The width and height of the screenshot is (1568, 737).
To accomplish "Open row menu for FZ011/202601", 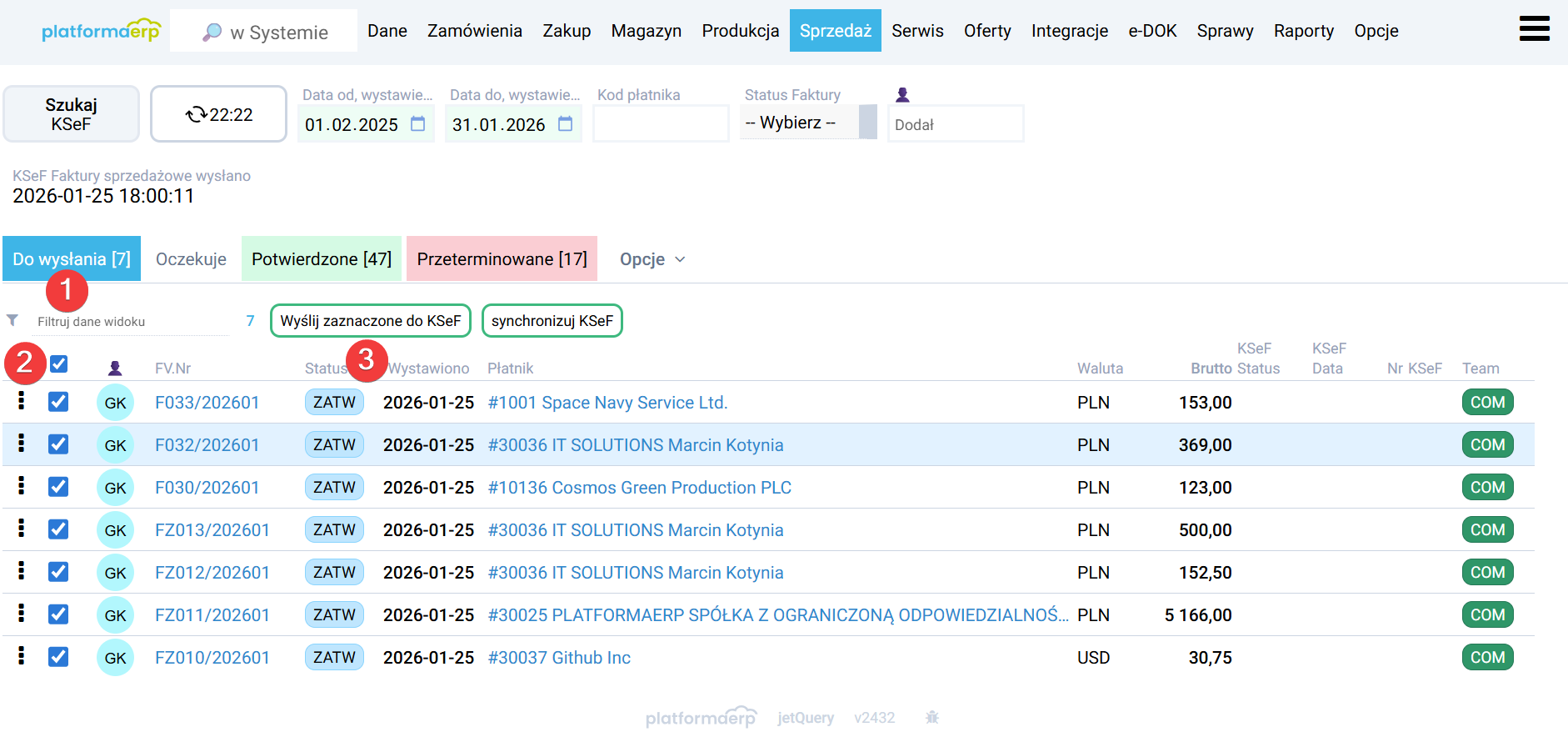I will [x=22, y=614].
